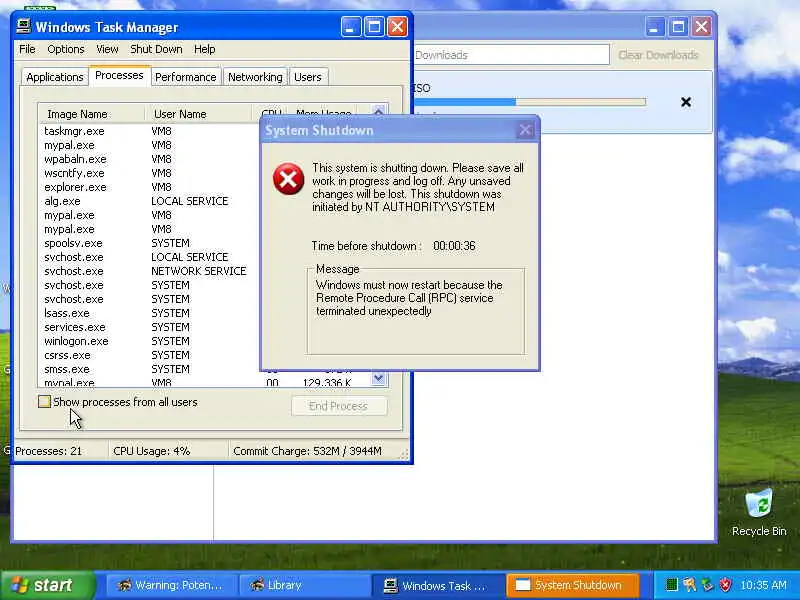Open the Shut Down menu
800x600 pixels.
pyautogui.click(x=156, y=49)
